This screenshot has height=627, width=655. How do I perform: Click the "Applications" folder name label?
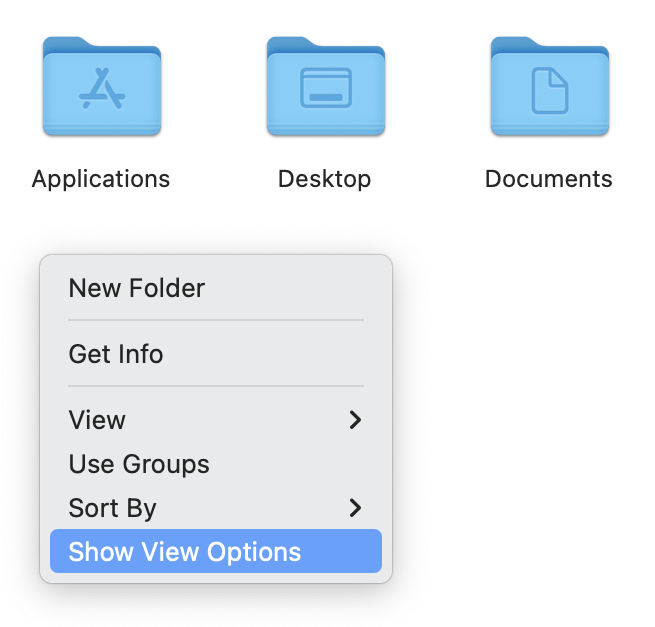point(101,179)
